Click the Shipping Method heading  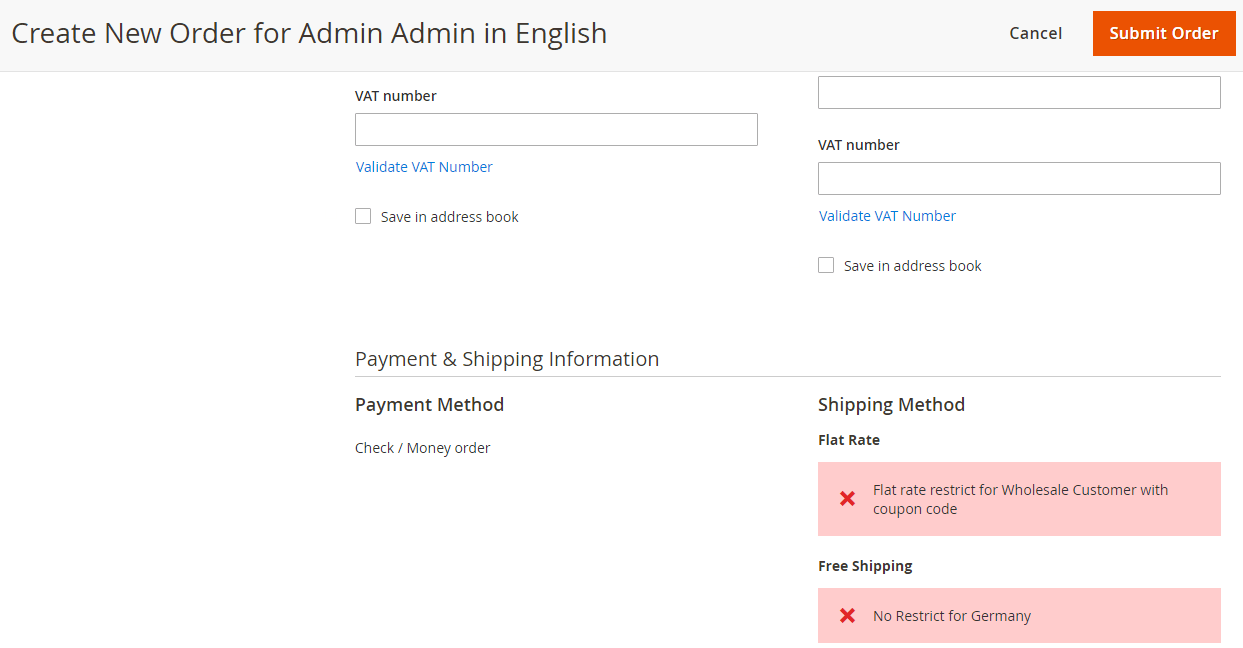pyautogui.click(x=891, y=405)
